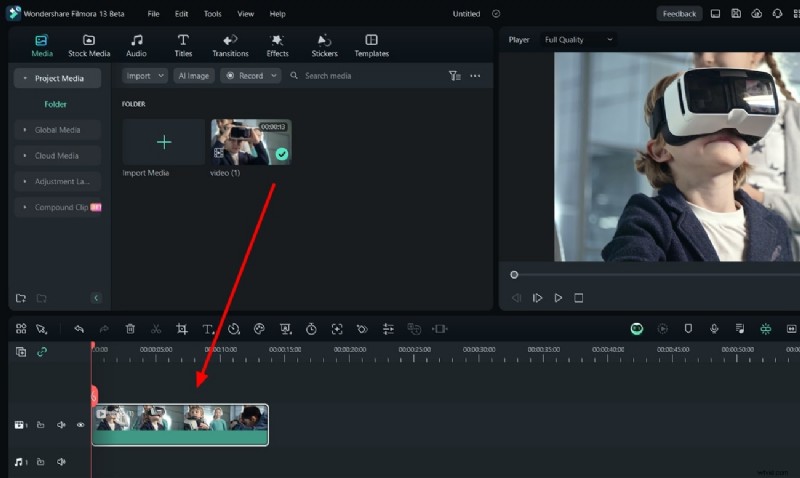Open the adjust sliders icon

tap(388, 329)
